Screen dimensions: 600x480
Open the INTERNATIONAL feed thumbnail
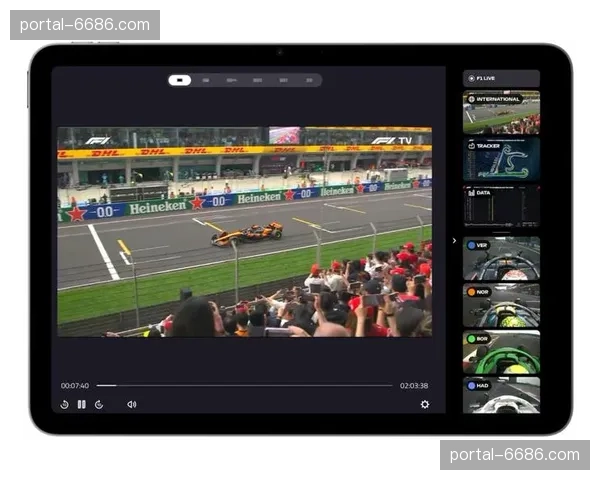[501, 113]
